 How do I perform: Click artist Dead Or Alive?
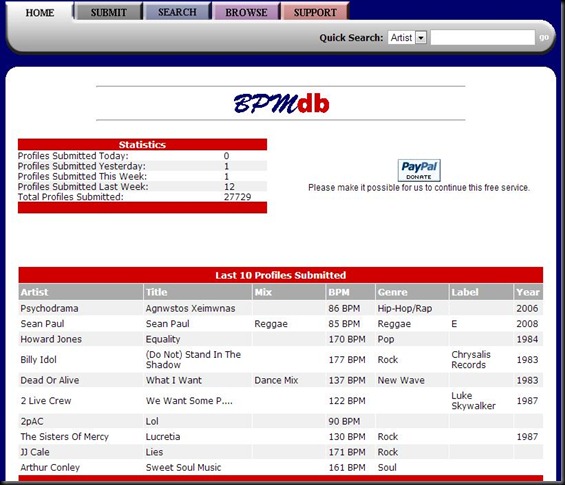click(50, 380)
